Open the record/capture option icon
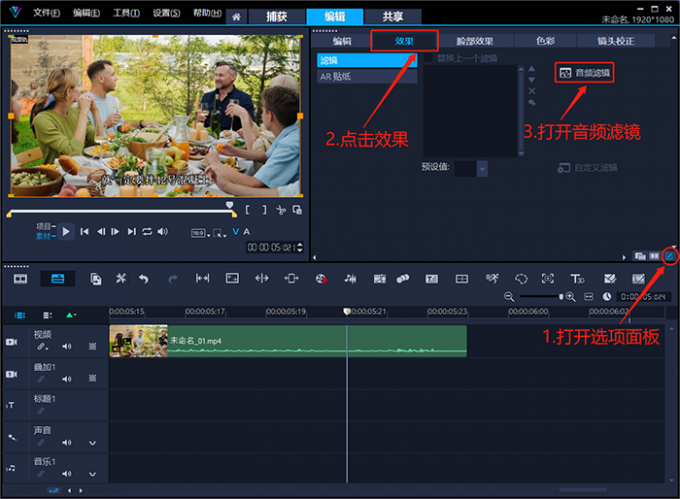Image resolution: width=680 pixels, height=499 pixels. click(321, 279)
